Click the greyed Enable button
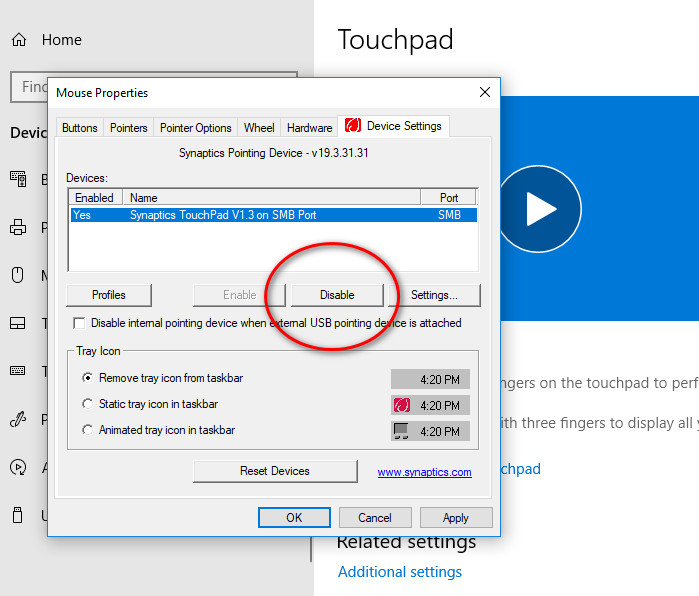Image resolution: width=699 pixels, height=596 pixels. 239,295
